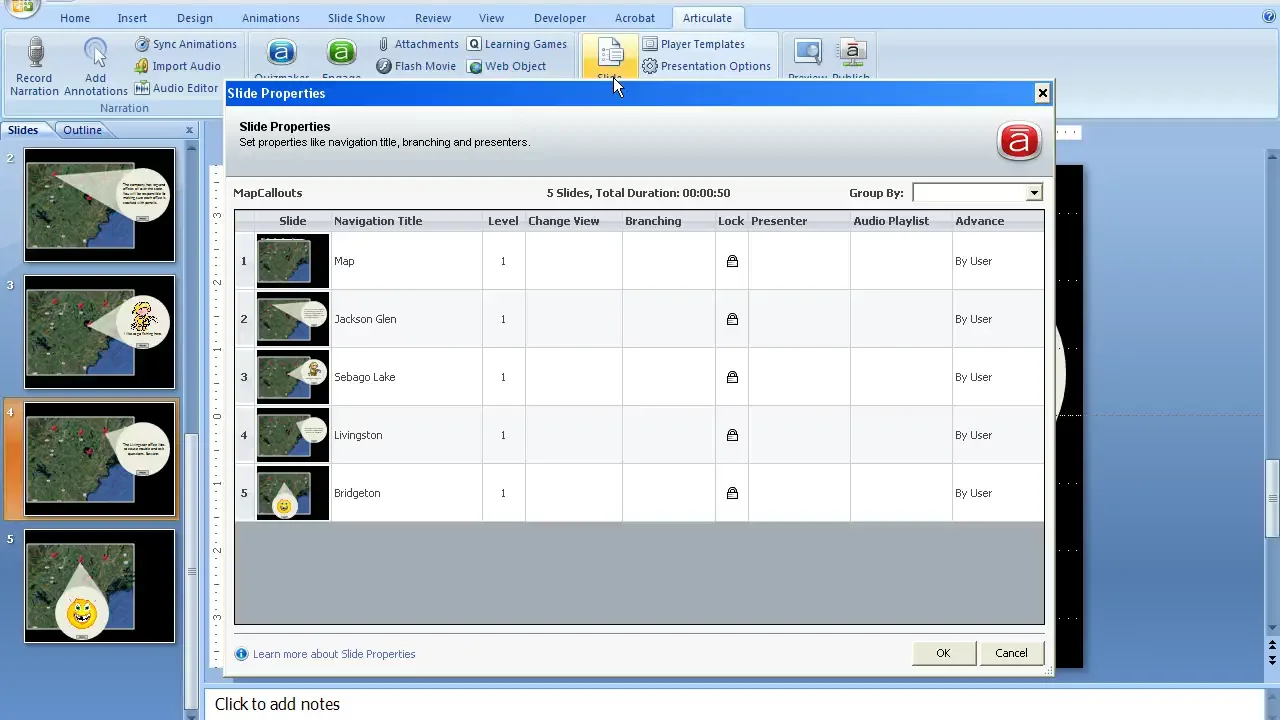The width and height of the screenshot is (1280, 720).
Task: Click OK in Slide Properties dialog
Action: pos(943,653)
